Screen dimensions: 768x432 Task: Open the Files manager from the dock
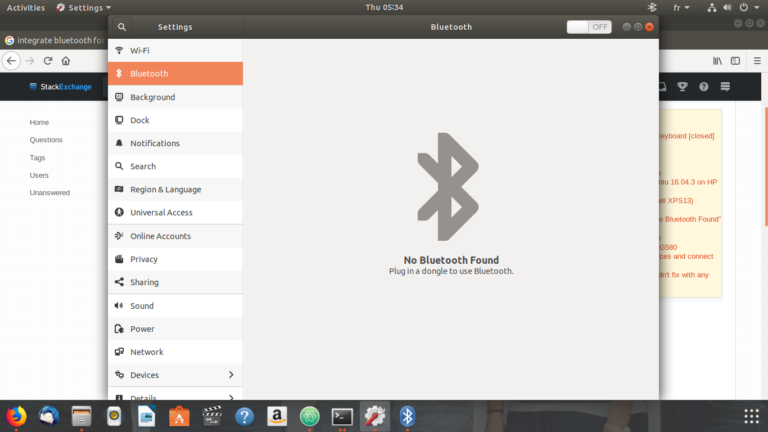tap(81, 416)
